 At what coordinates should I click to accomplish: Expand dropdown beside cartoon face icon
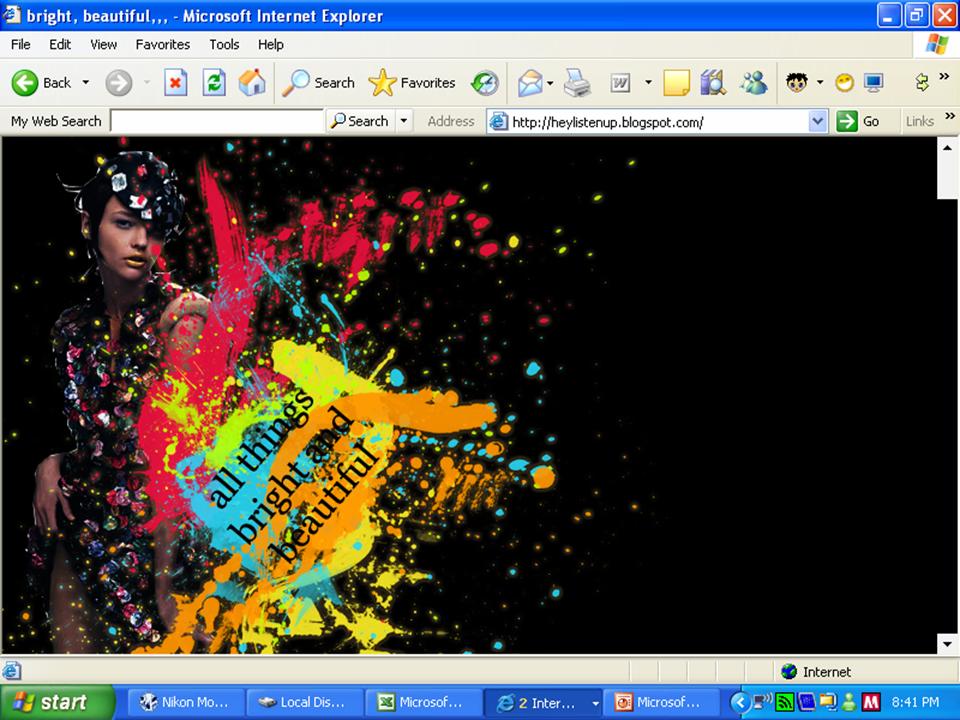click(820, 83)
